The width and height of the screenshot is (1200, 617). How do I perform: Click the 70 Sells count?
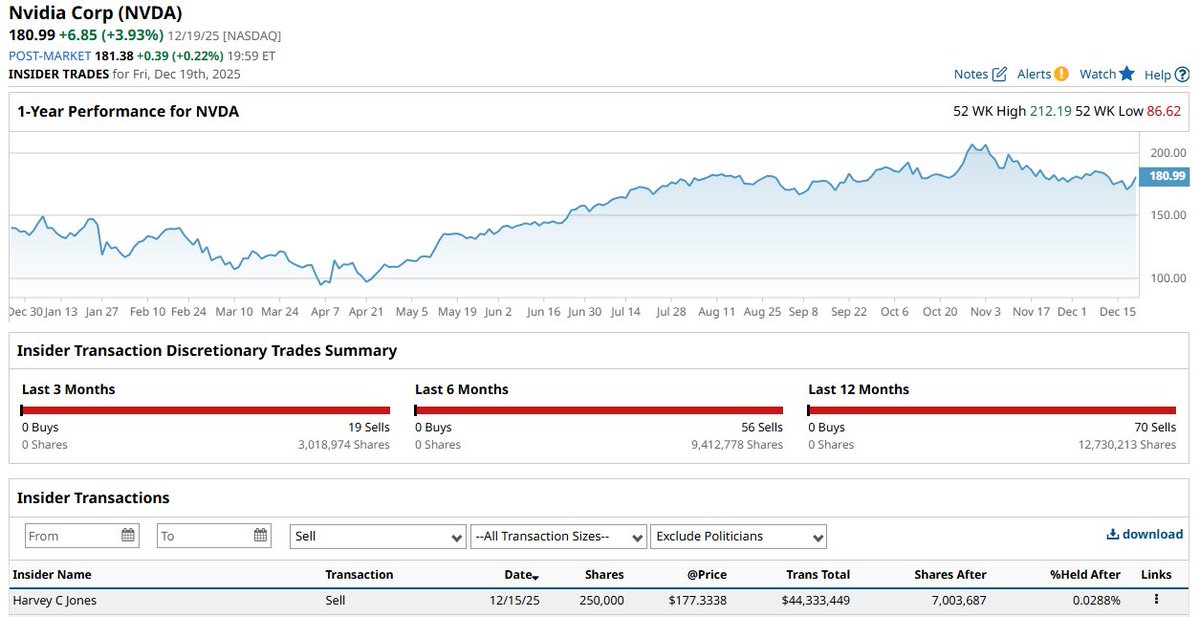[x=1155, y=428]
